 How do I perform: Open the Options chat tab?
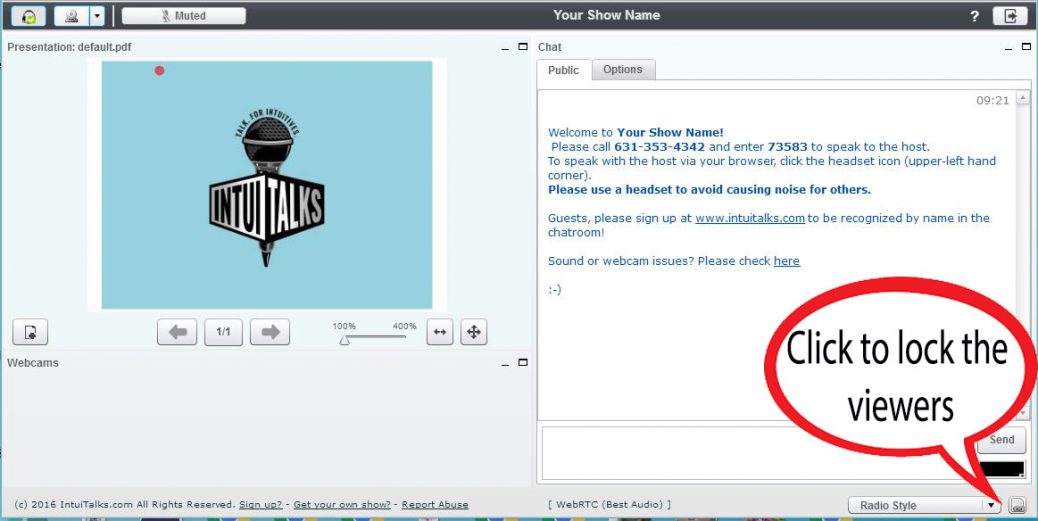coord(623,70)
